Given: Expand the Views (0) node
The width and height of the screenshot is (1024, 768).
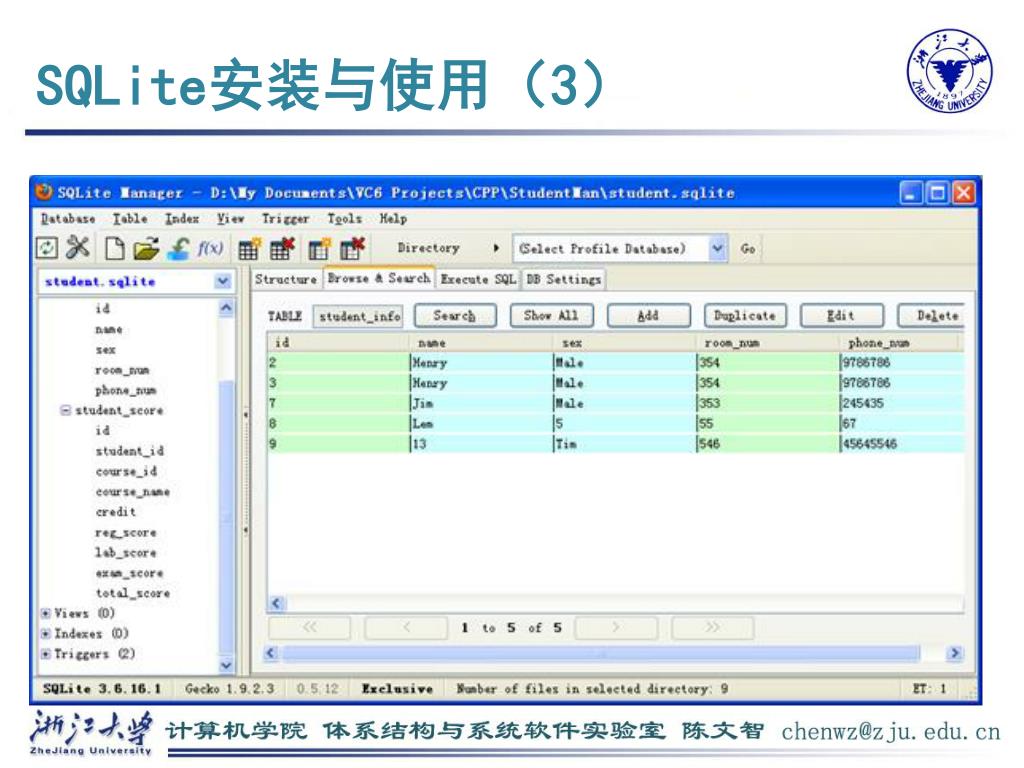Looking at the screenshot, I should tap(46, 613).
